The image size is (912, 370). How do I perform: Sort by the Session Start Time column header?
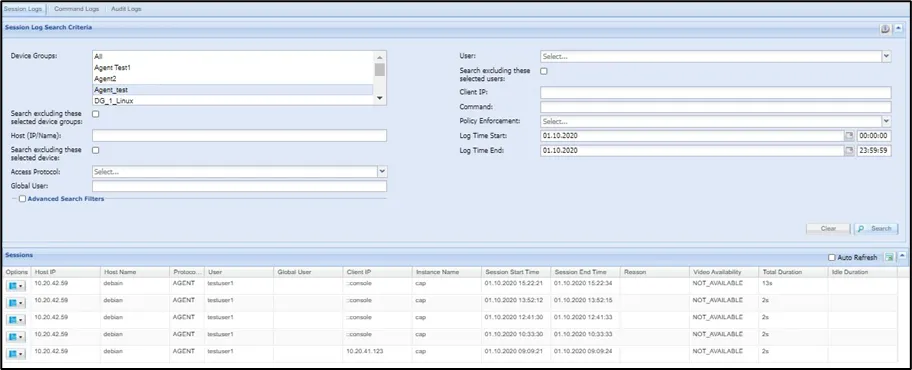tap(516, 272)
